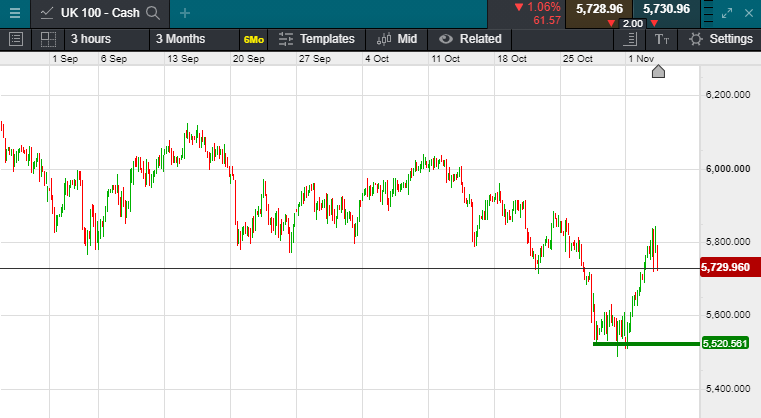Toggle the 6Mo quick range button
Viewport: 761px width, 418px height.
(x=253, y=39)
